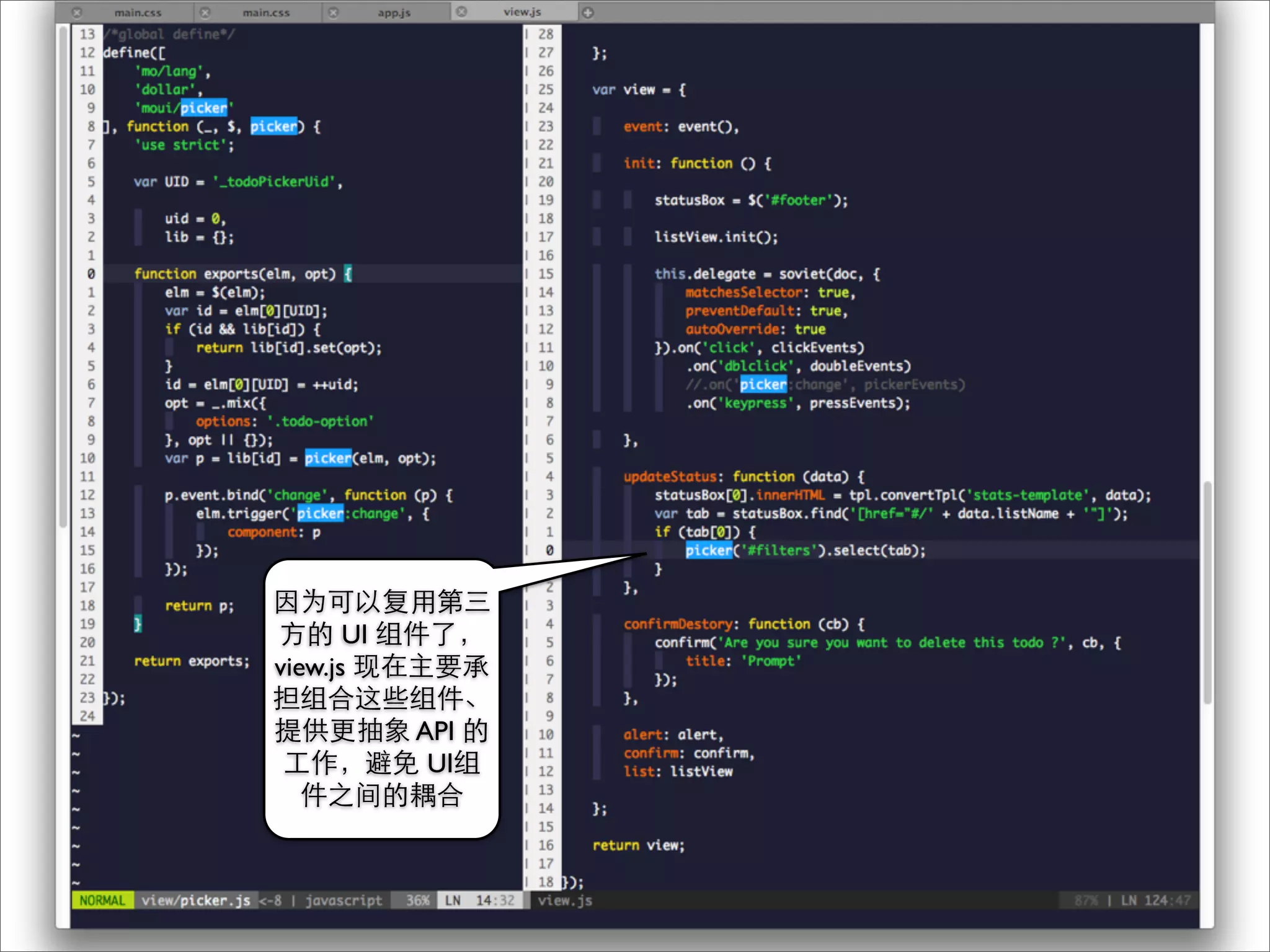Click the 'stats-template' string
Viewport: 1270px width, 952px height.
tap(1028, 495)
